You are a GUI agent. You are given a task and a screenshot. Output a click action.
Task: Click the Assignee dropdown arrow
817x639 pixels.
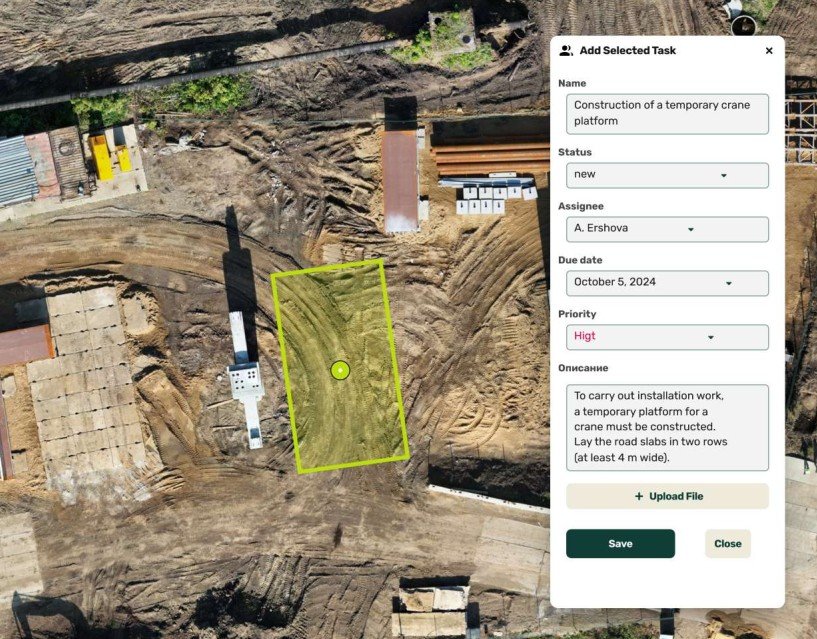(x=690, y=229)
